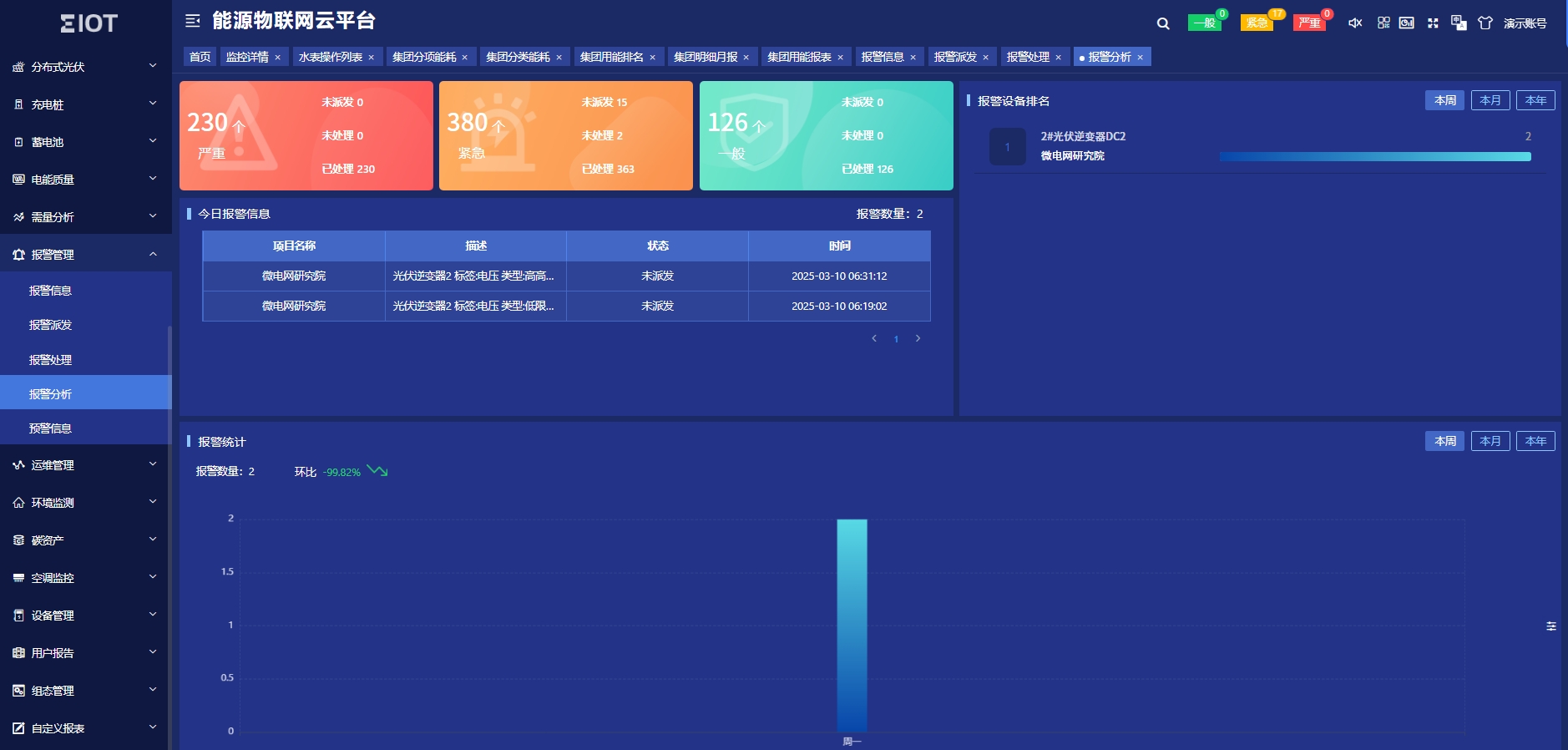The width and height of the screenshot is (1568, 750).
Task: Open 预警信息 in the sidebar
Action: pos(51,428)
